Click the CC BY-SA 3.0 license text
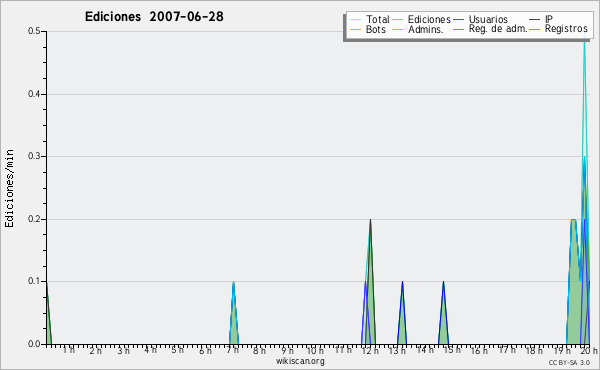600x370 pixels. point(569,362)
